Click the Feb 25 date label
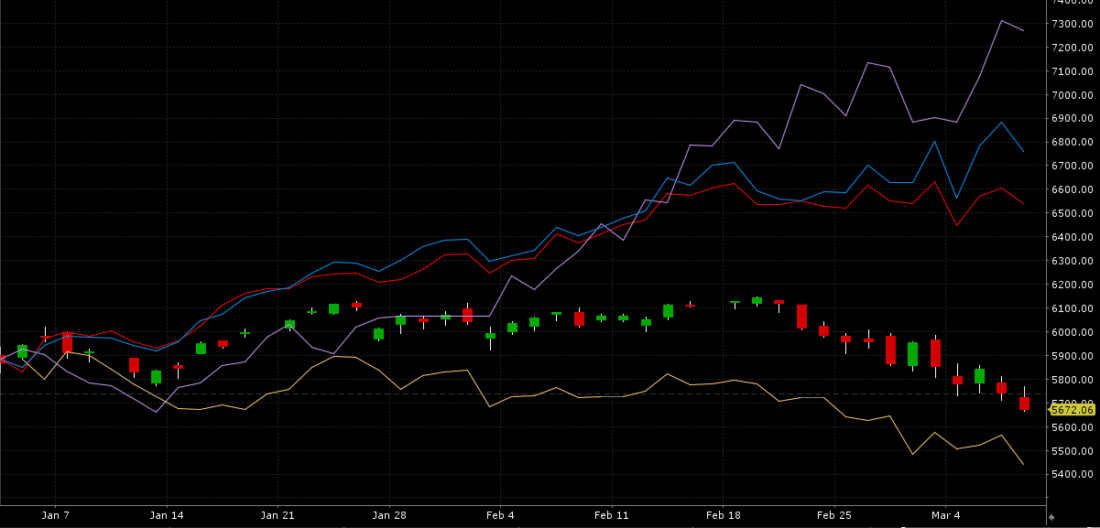 coord(833,515)
